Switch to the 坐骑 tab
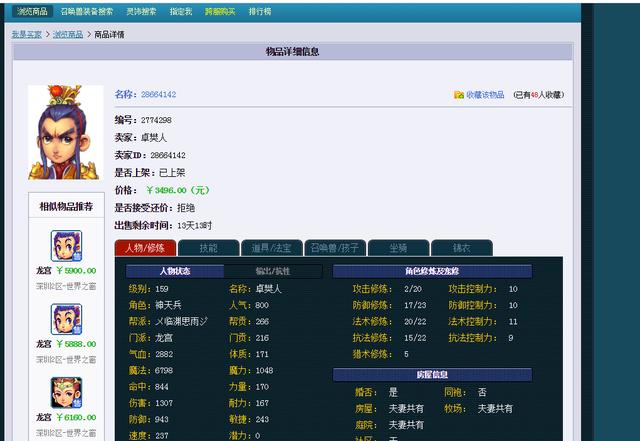This screenshot has height=441, width=640. [398, 248]
